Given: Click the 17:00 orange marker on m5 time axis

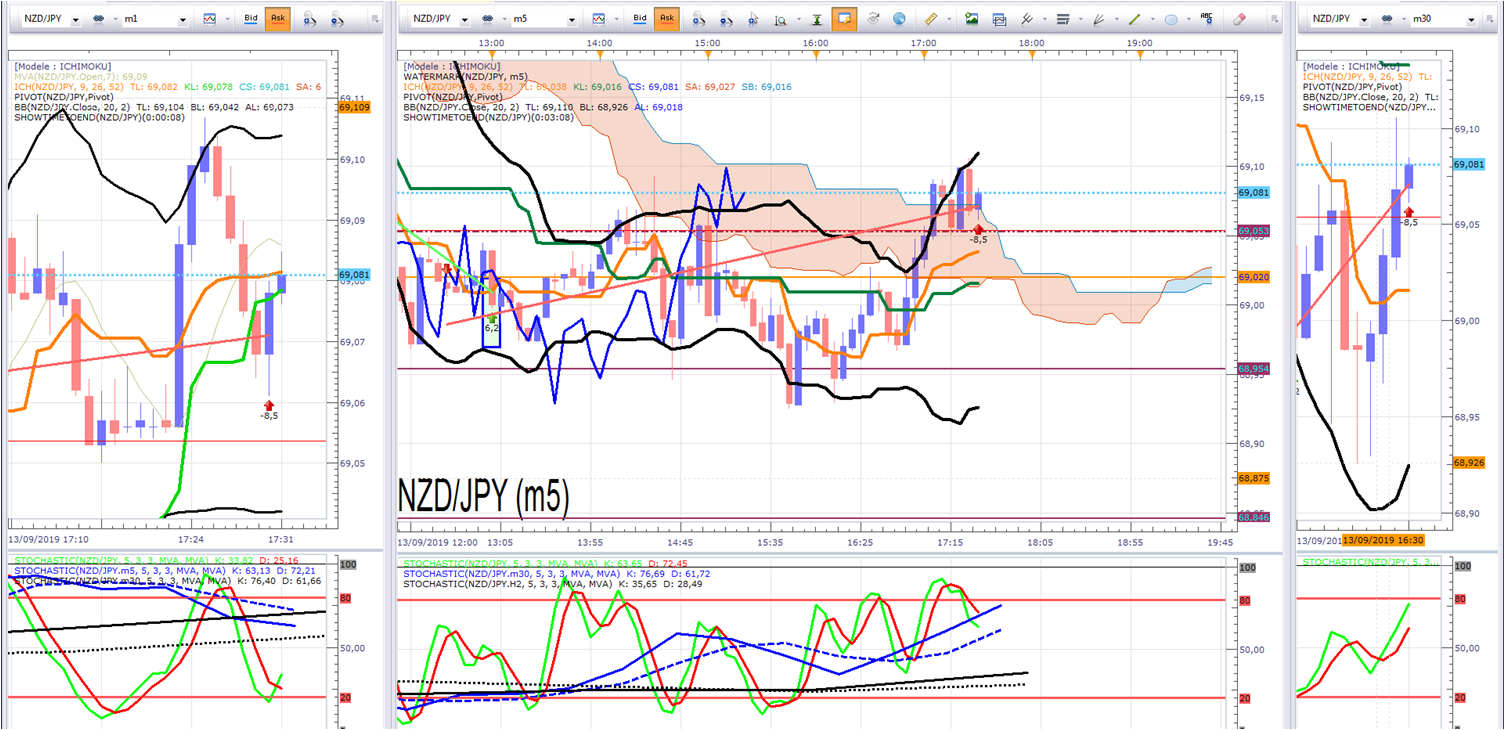Looking at the screenshot, I should pos(925,54).
